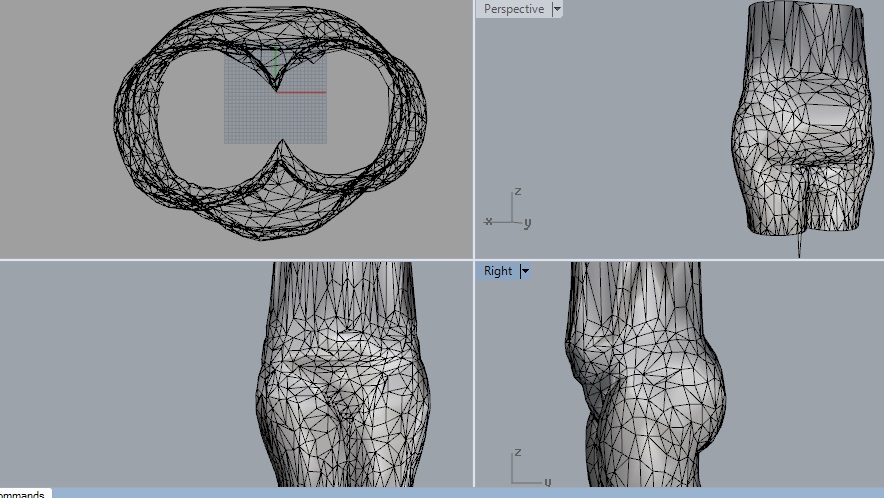Select the Commands tab
The image size is (884, 498).
(23, 493)
